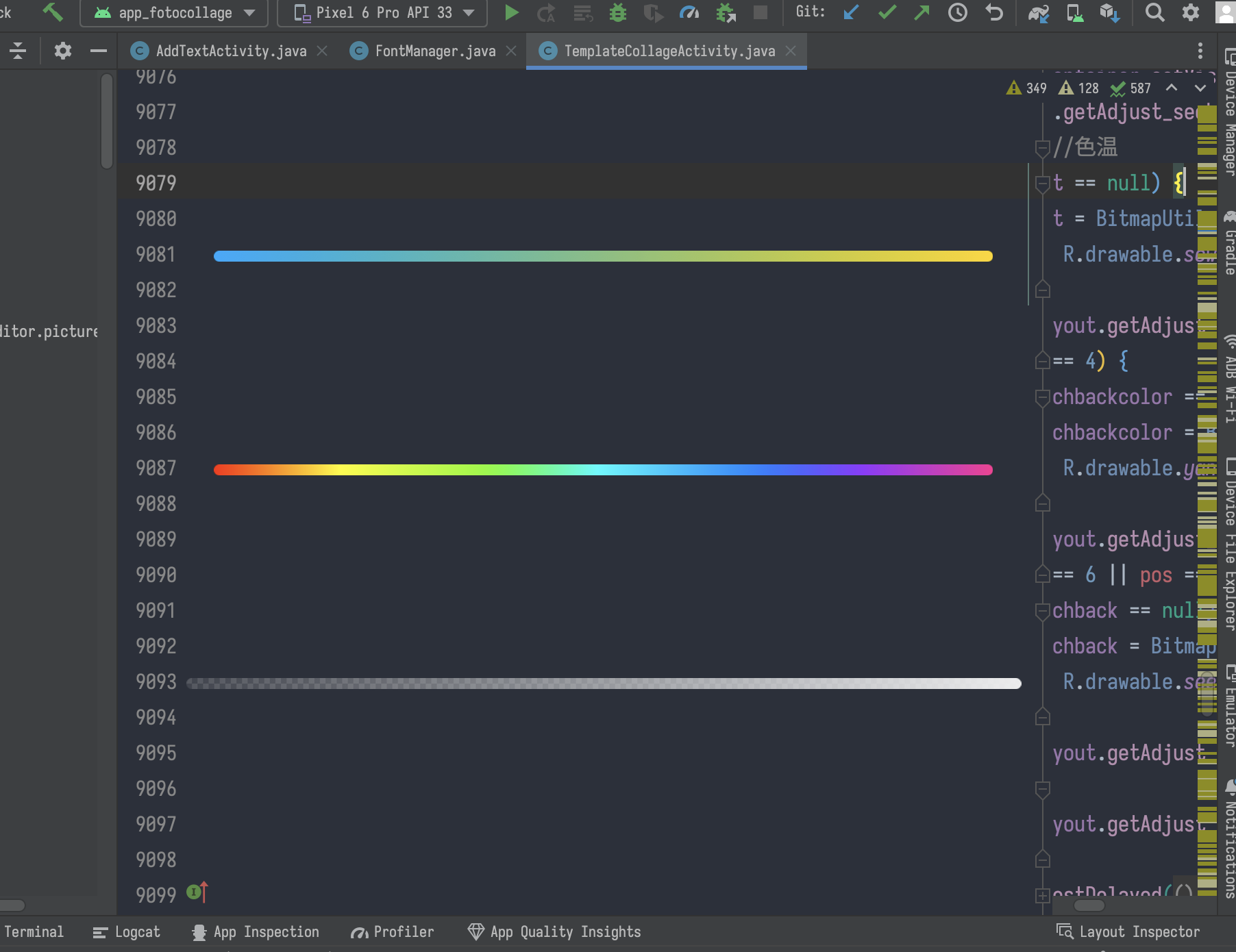Jump to the next highlighted error arrow
Image resolution: width=1236 pixels, height=952 pixels.
click(1200, 88)
